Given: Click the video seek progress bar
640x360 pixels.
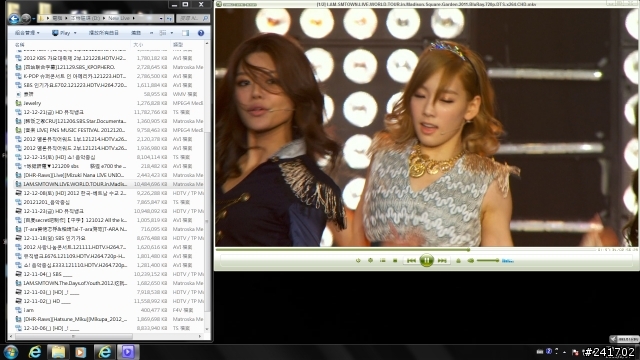Looking at the screenshot, I should click(x=406, y=249).
